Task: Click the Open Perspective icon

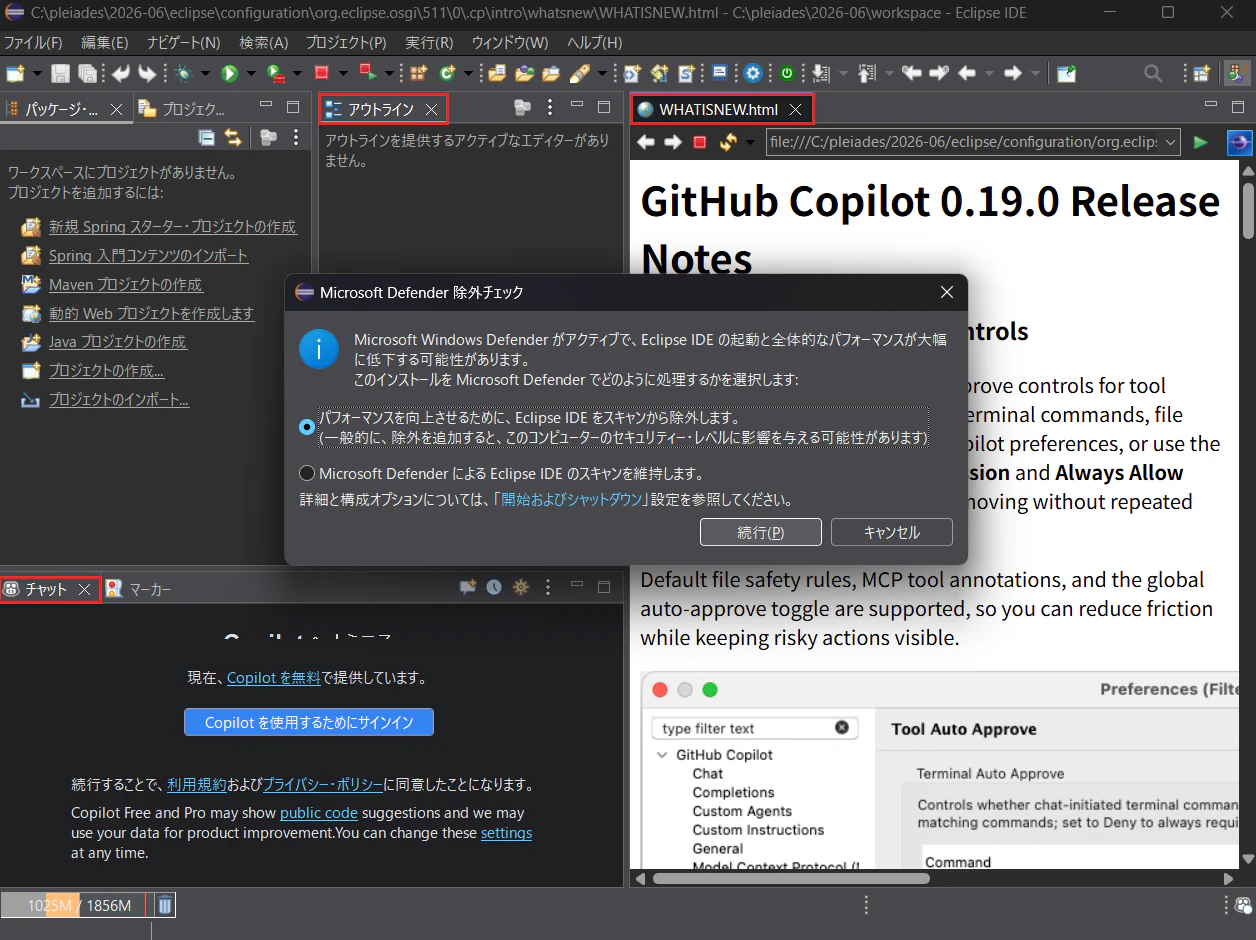Action: point(1201,73)
